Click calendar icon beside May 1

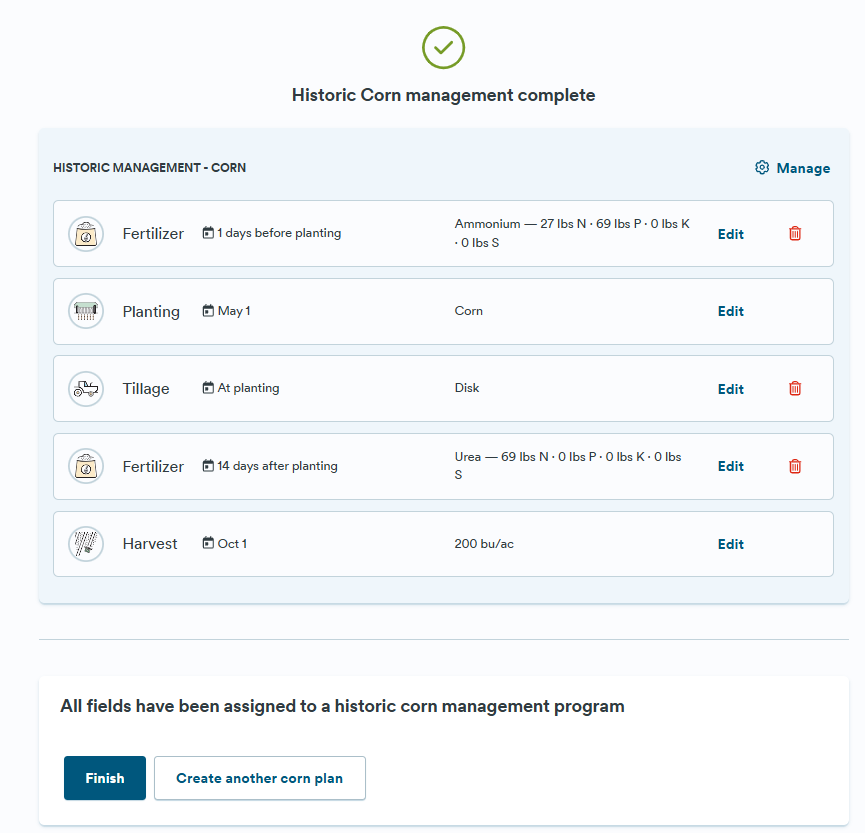click(x=208, y=311)
